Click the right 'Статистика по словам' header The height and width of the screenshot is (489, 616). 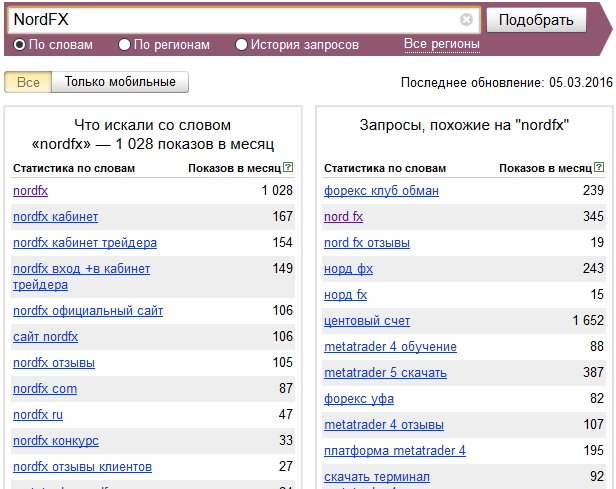pyautogui.click(x=385, y=168)
